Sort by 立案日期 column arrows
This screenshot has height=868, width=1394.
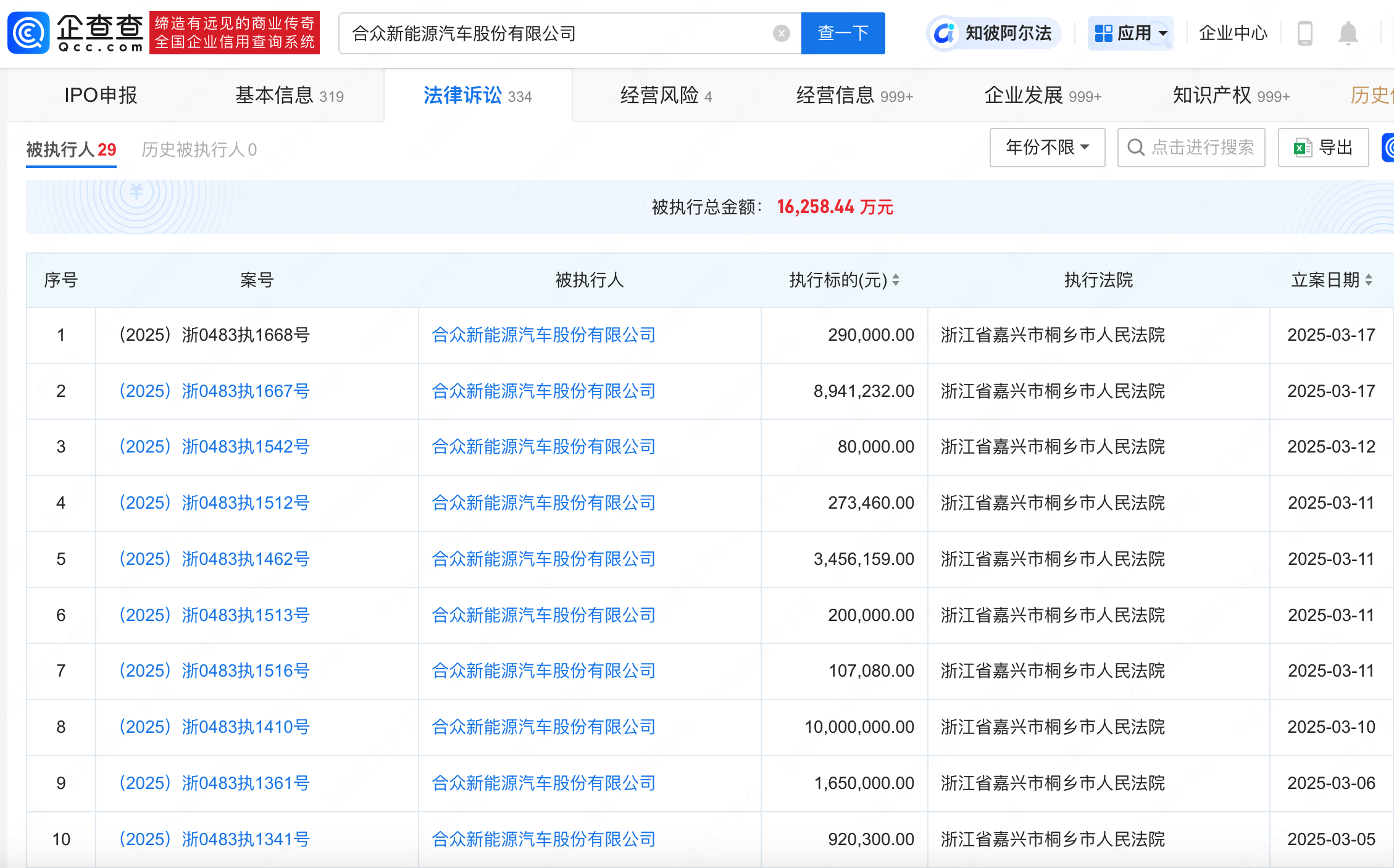pyautogui.click(x=1369, y=280)
